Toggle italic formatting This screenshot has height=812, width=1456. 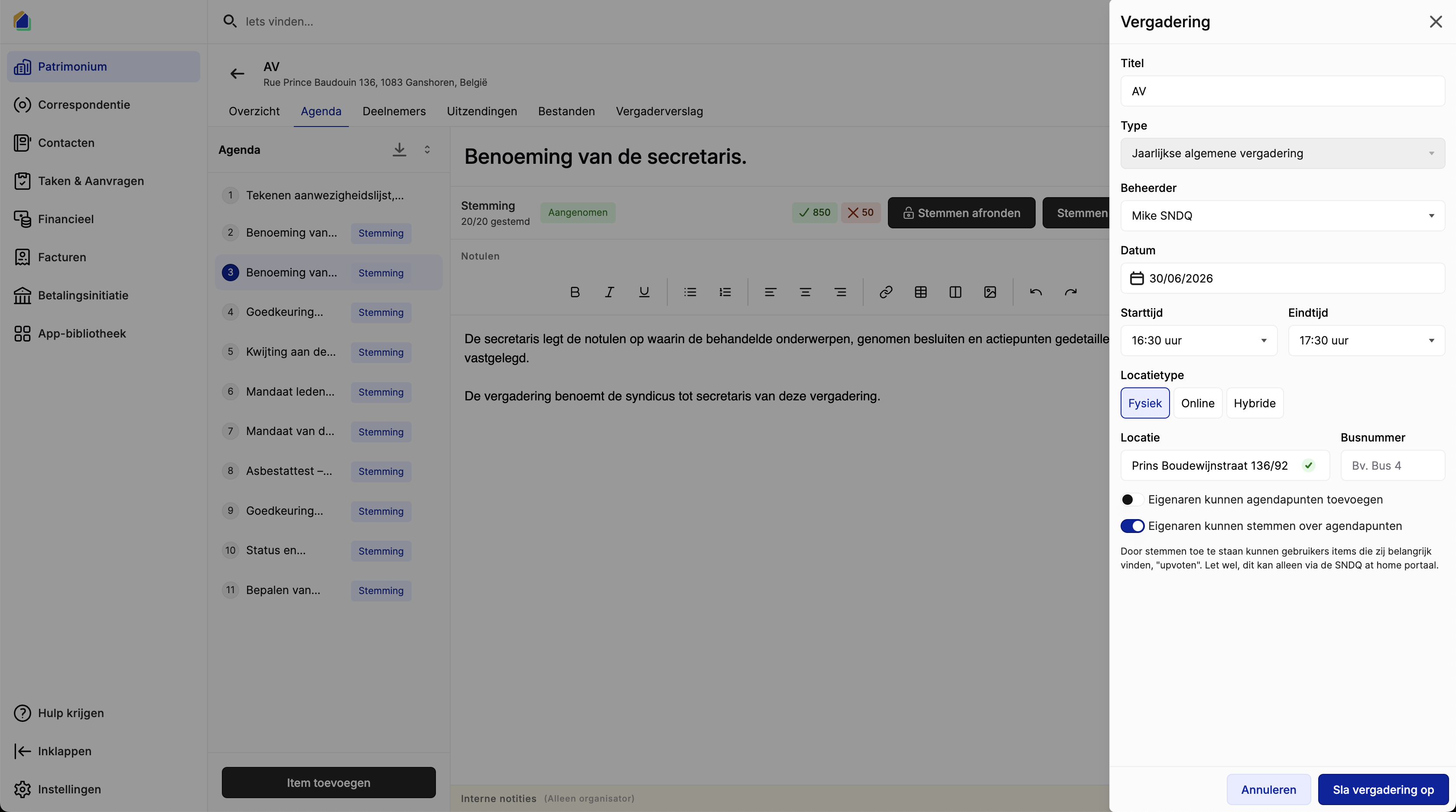[x=609, y=292]
